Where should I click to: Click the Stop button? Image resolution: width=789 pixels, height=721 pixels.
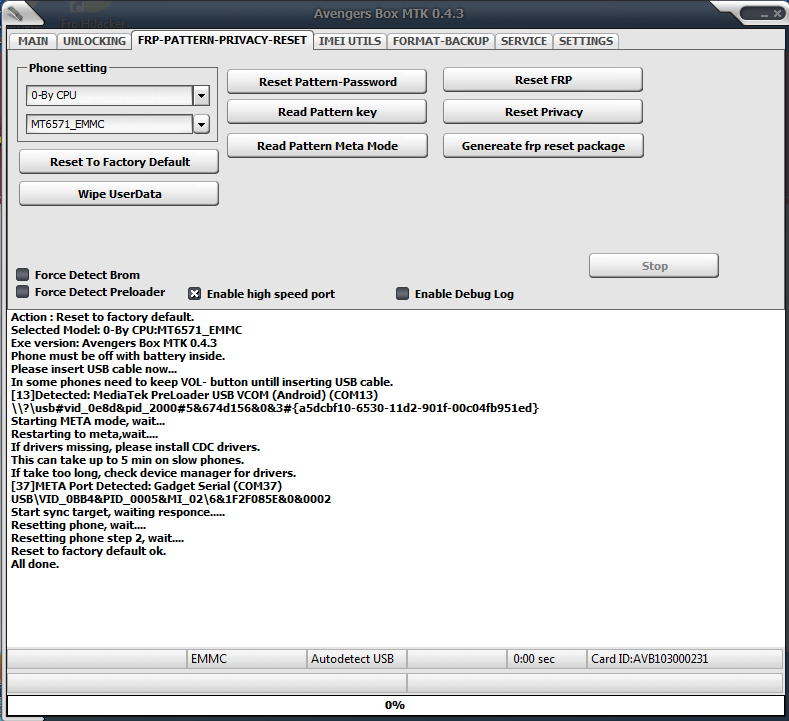click(654, 266)
